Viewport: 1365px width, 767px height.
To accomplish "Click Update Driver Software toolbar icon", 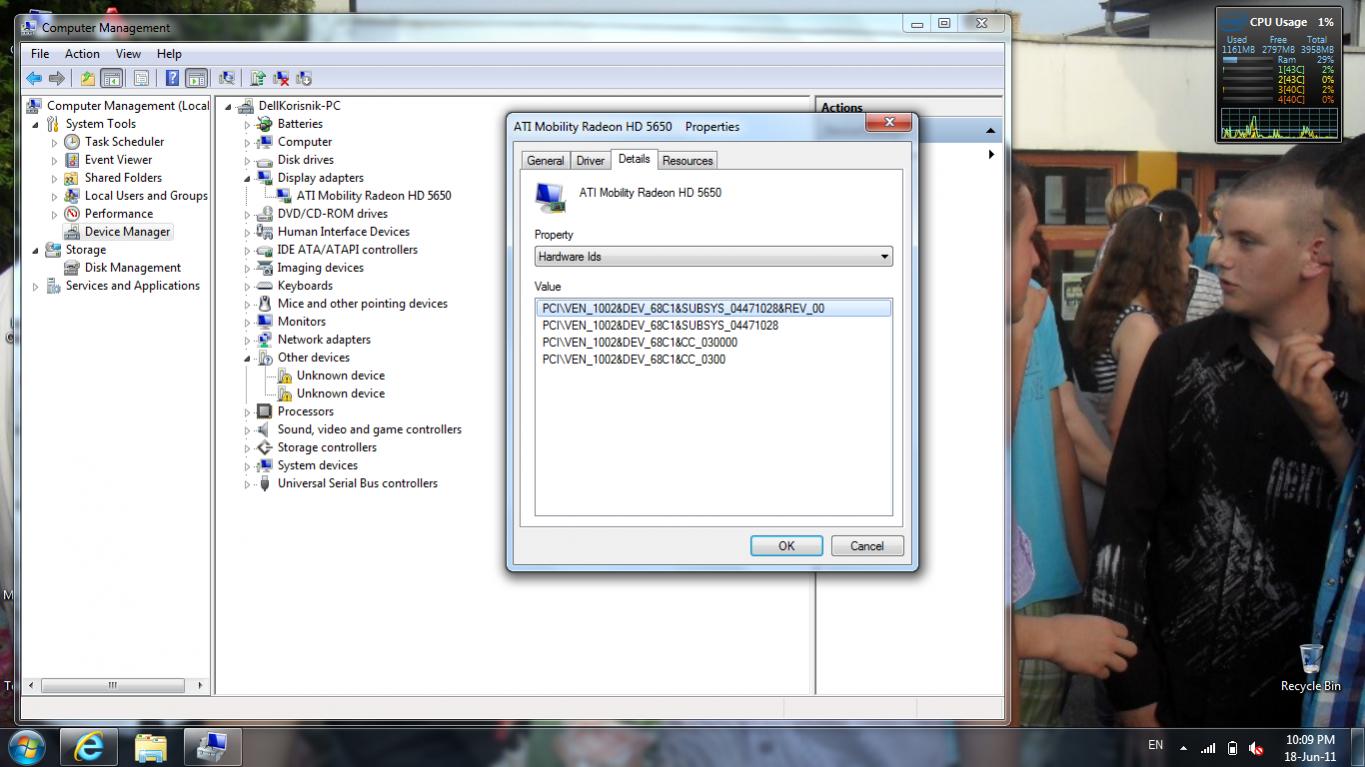I will click(x=258, y=78).
